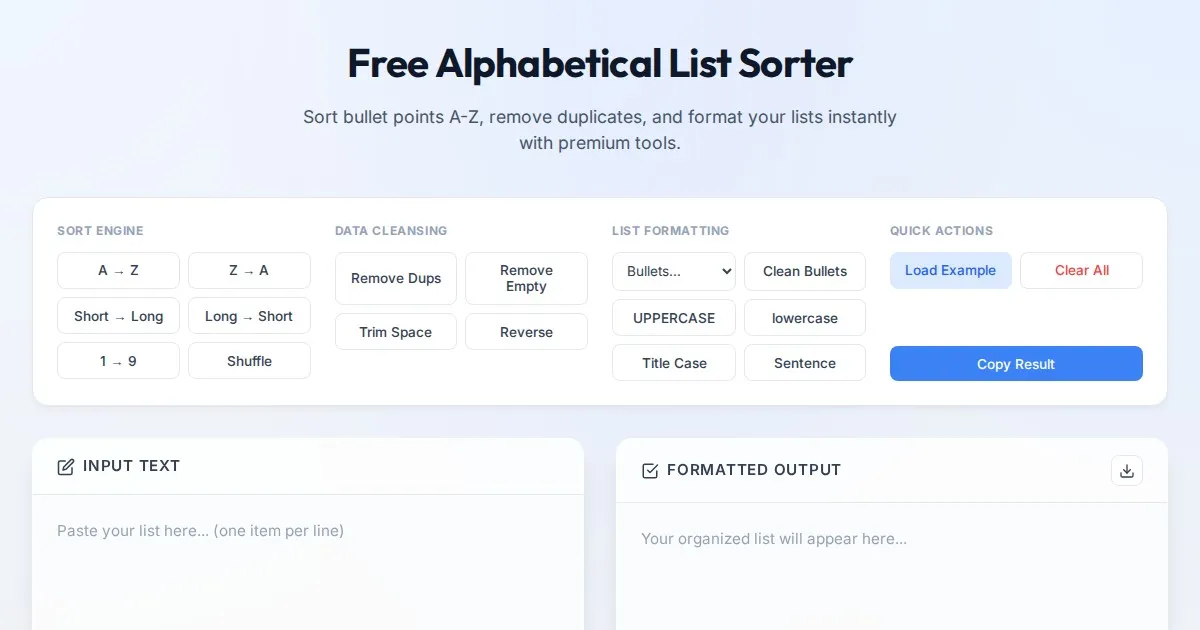This screenshot has height=630, width=1200.
Task: Apply Title Case formatting
Action: 673,363
